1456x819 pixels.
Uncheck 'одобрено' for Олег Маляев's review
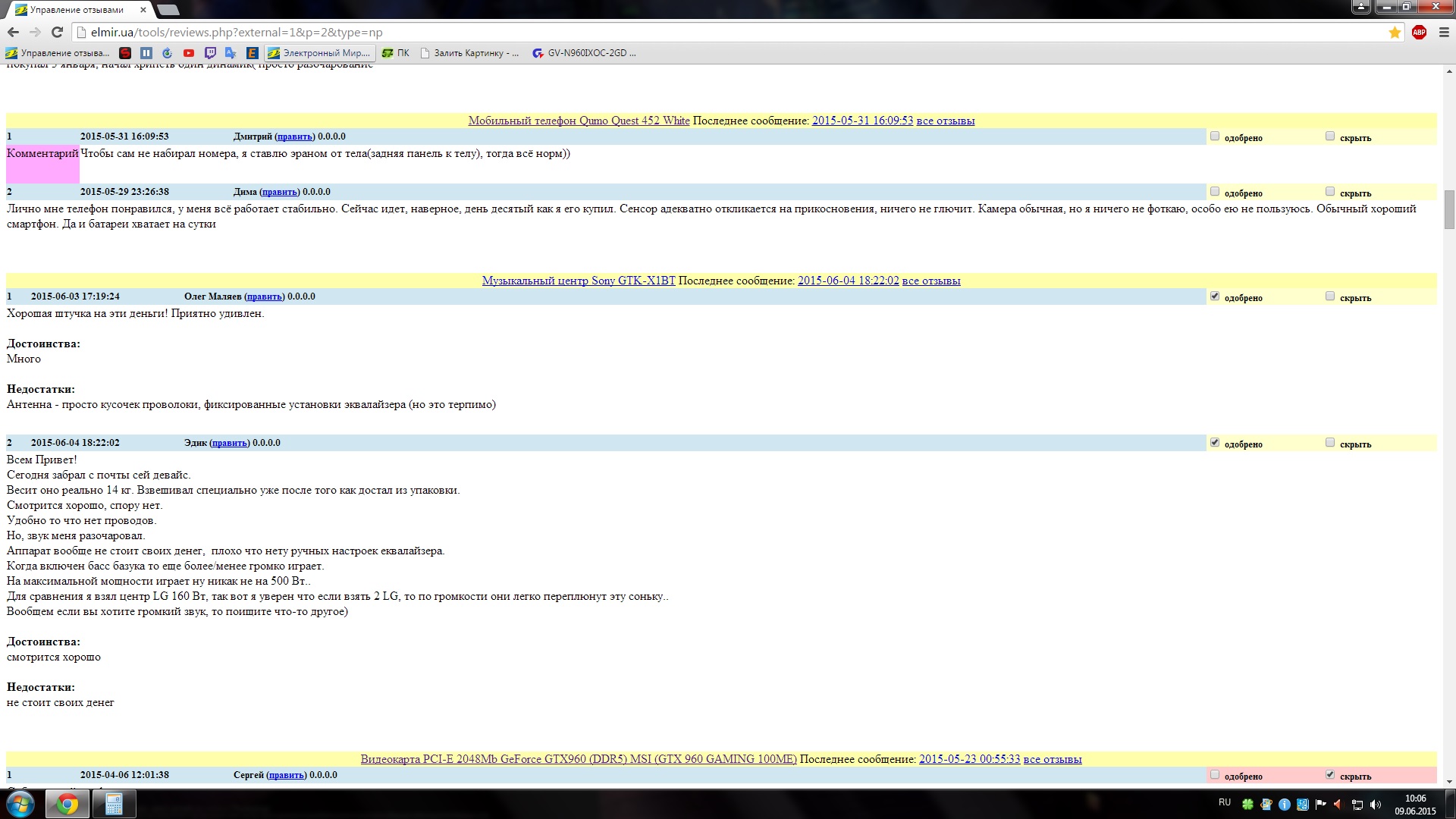[x=1215, y=297]
